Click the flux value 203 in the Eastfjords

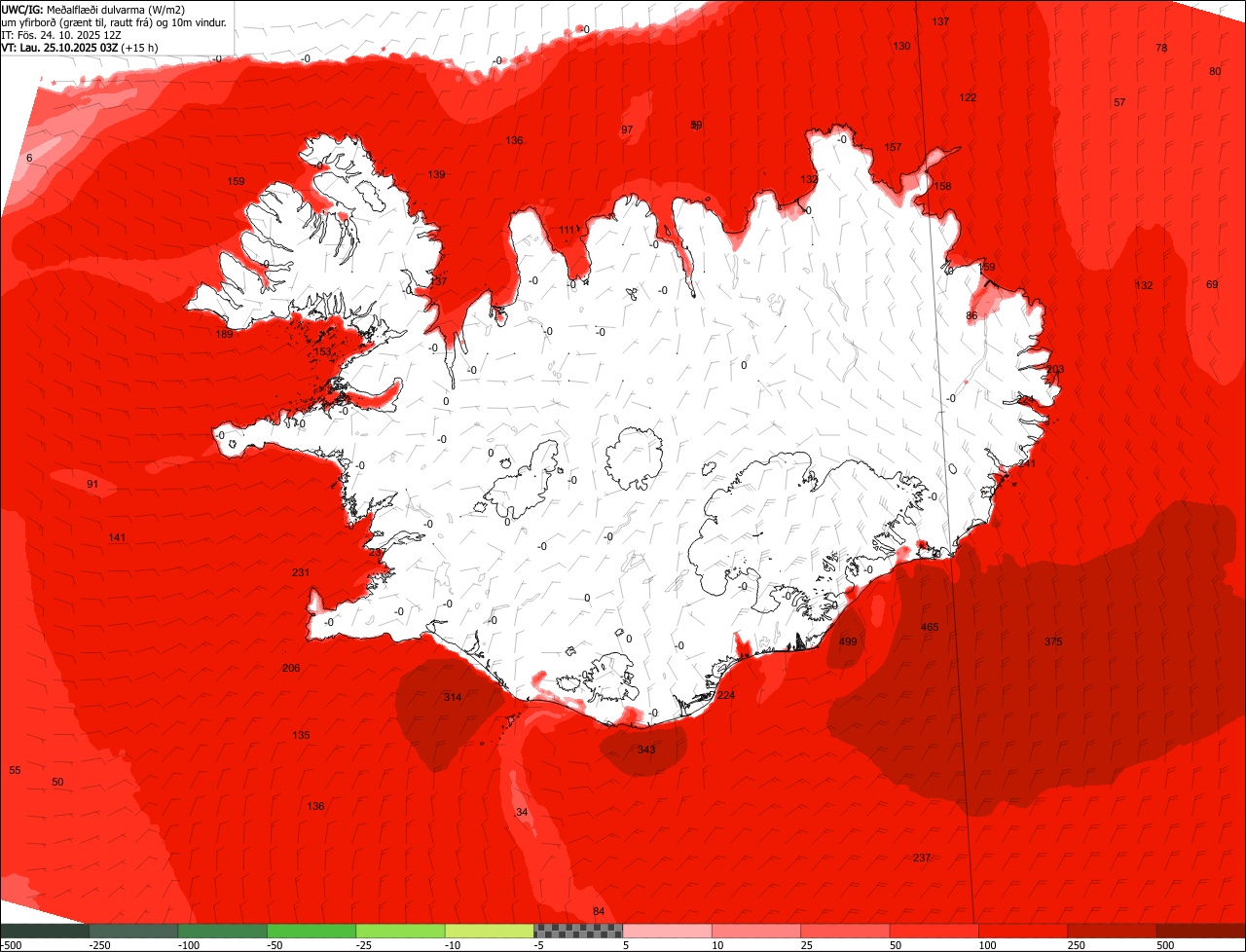click(1055, 369)
